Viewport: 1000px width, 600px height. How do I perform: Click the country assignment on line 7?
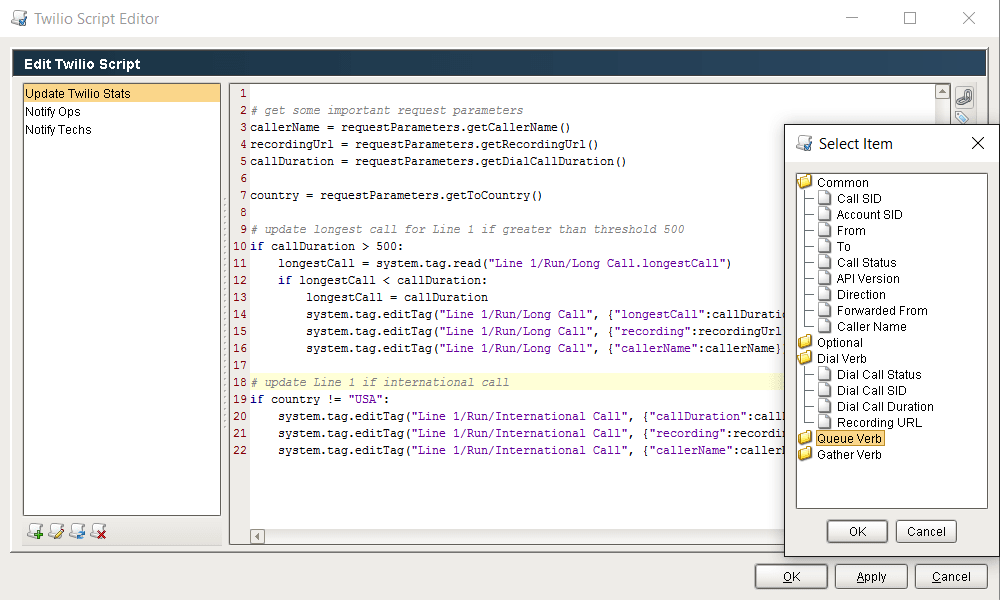click(x=396, y=196)
